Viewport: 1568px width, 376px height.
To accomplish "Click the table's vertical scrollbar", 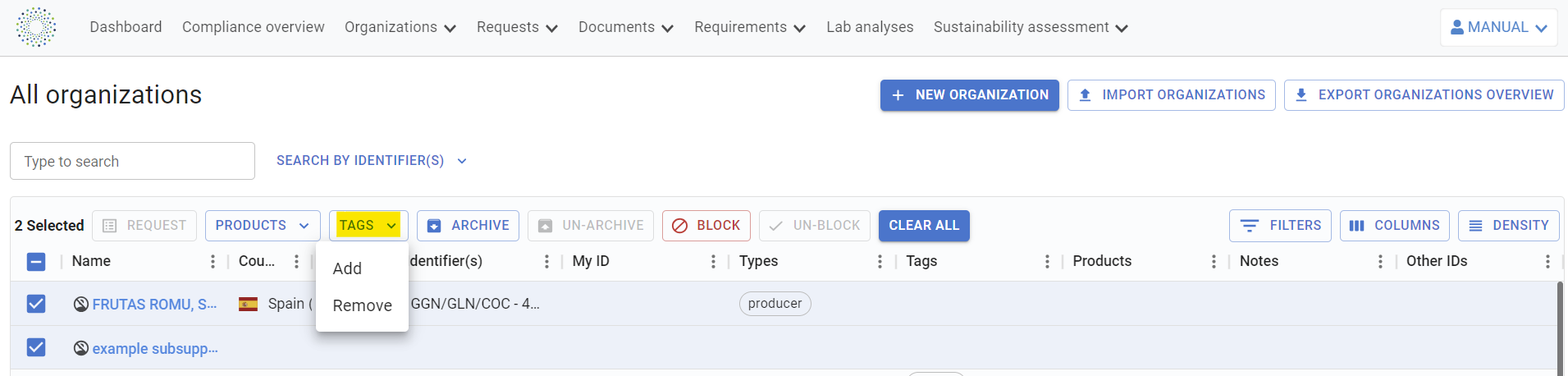I will [x=1560, y=328].
